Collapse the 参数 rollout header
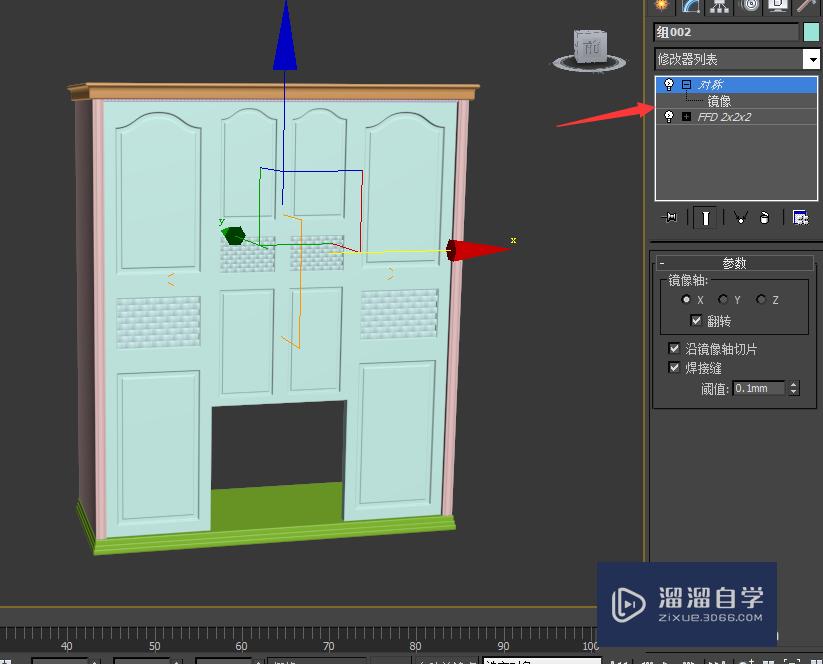Screen dimensions: 823x664 click(x=734, y=263)
